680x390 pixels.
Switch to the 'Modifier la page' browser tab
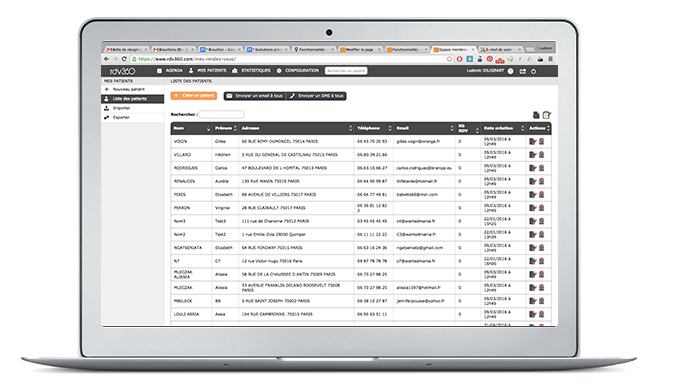(x=360, y=49)
